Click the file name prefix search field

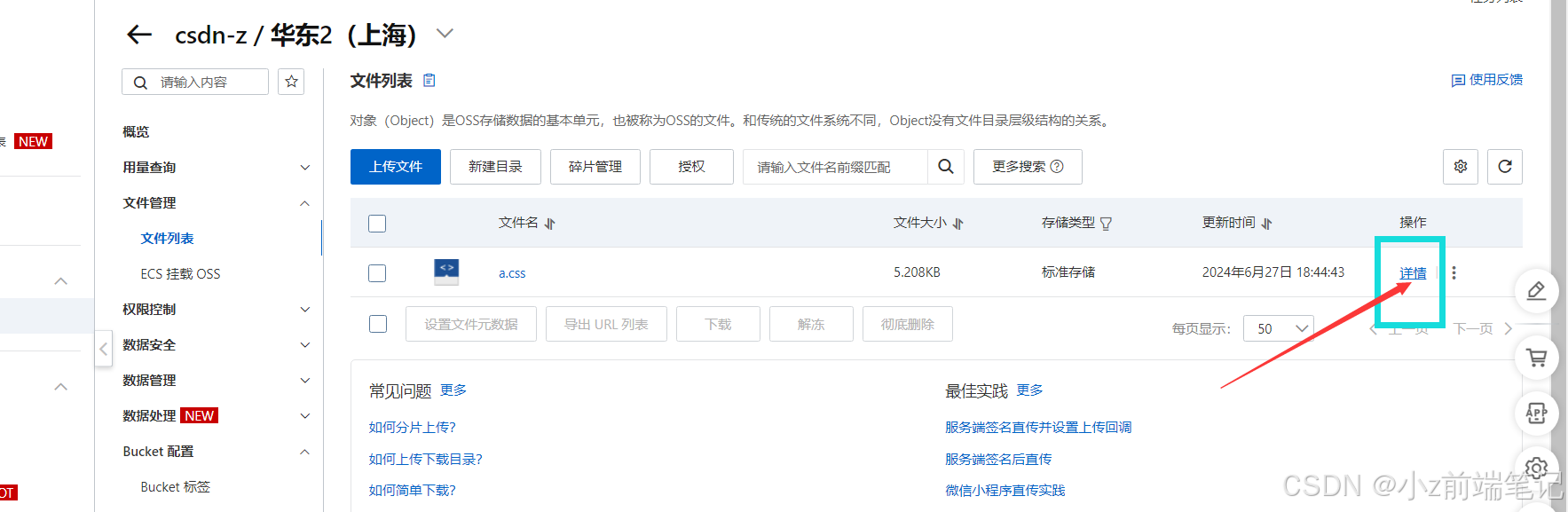[835, 167]
